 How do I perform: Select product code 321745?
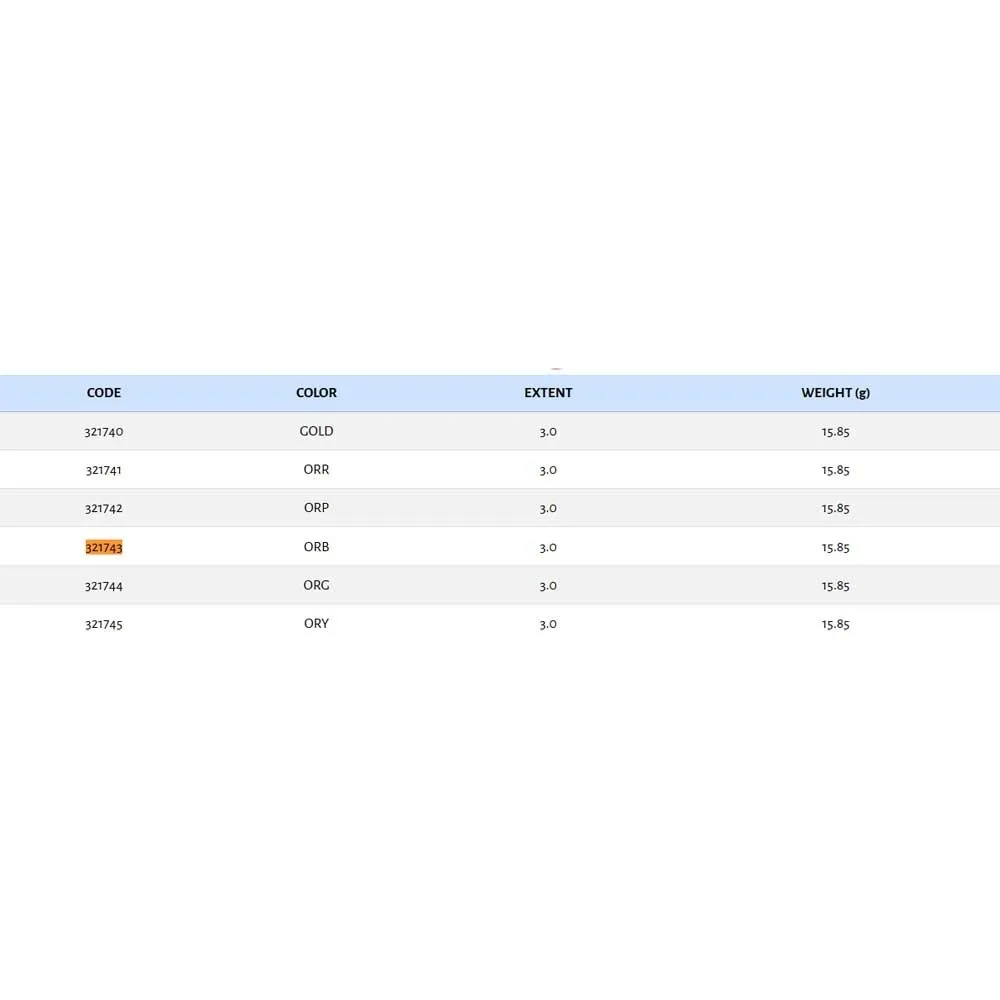(x=104, y=624)
